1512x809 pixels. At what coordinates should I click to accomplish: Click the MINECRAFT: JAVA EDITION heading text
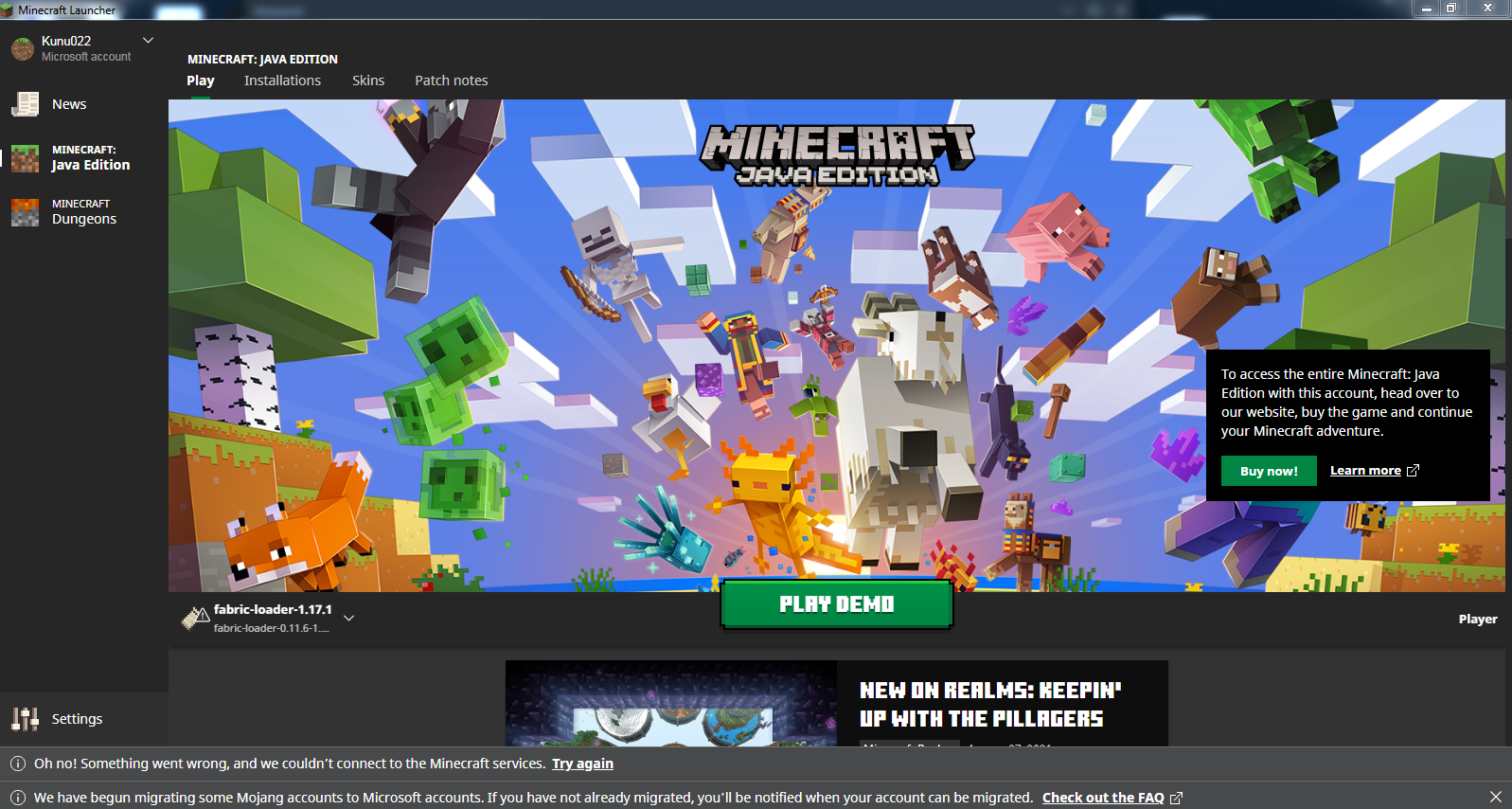click(262, 59)
